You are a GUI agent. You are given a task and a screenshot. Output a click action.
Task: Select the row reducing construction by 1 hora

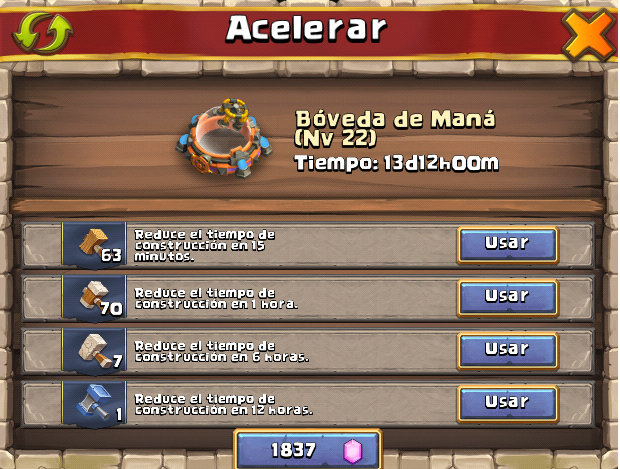pyautogui.click(x=308, y=298)
